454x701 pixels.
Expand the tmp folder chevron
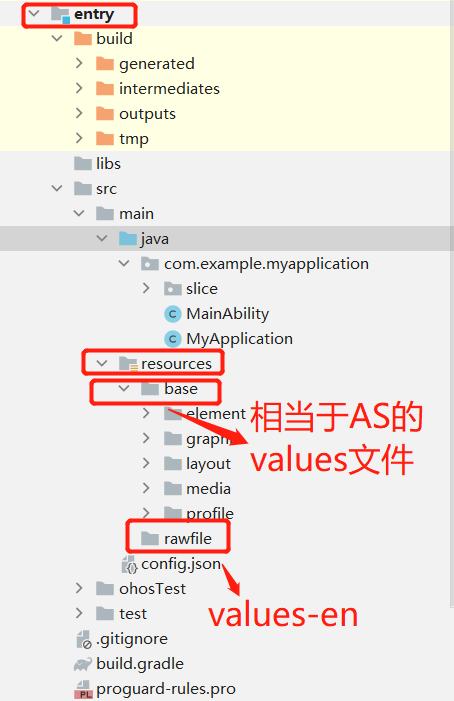click(x=79, y=138)
